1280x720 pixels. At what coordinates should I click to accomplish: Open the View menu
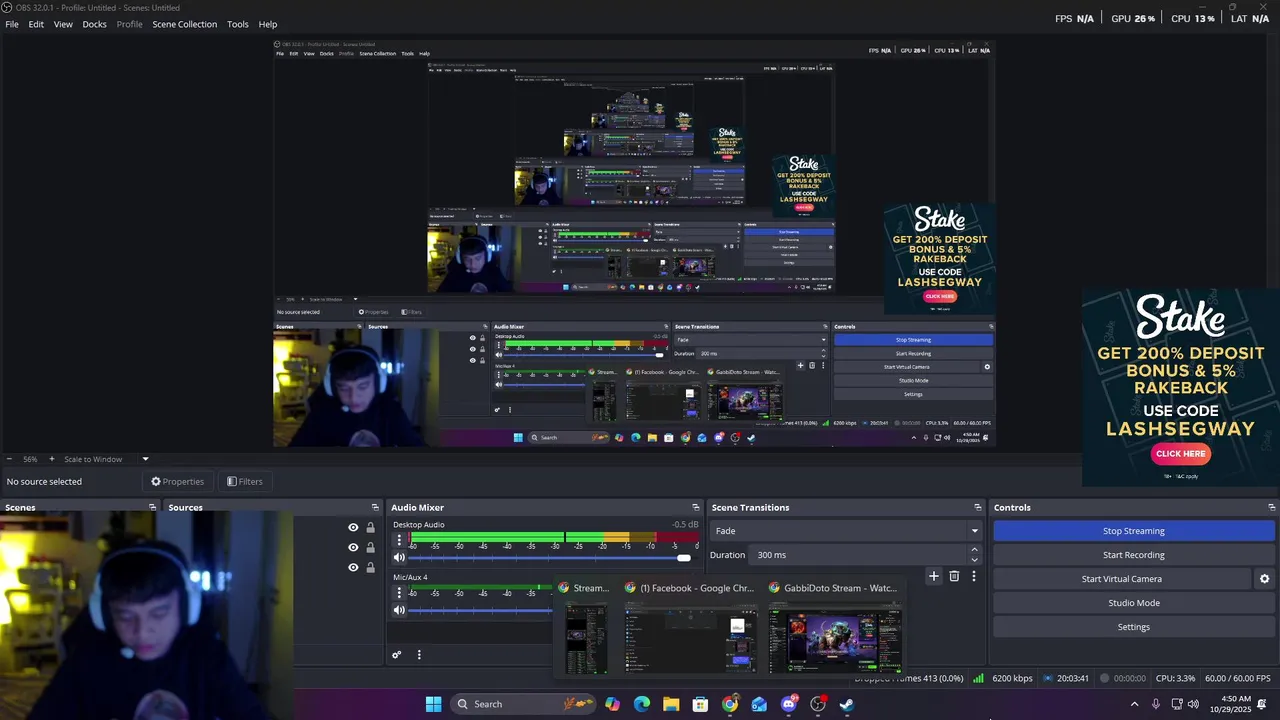tap(63, 24)
